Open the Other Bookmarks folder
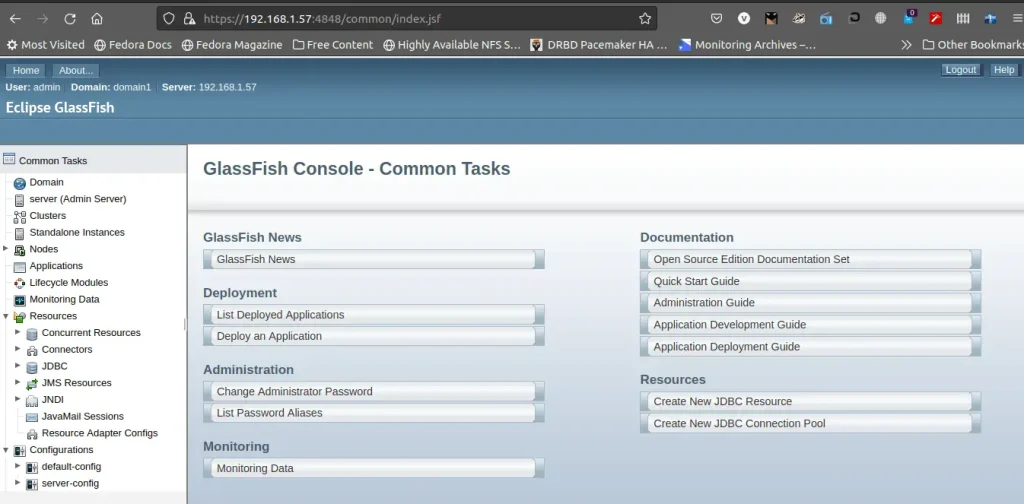 pyautogui.click(x=972, y=45)
